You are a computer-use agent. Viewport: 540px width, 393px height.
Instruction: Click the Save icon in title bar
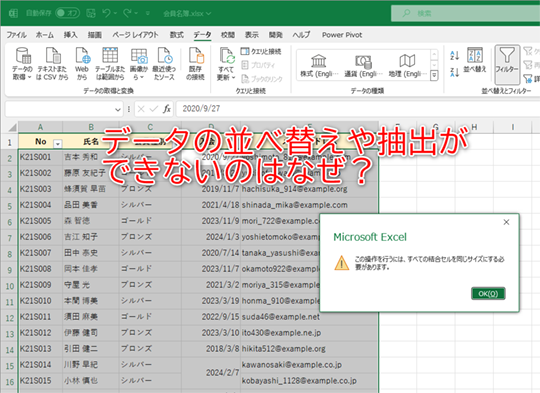tap(91, 13)
